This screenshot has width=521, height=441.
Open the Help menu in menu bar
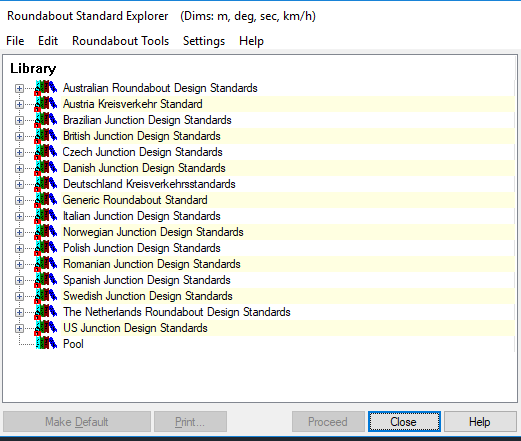pyautogui.click(x=251, y=41)
